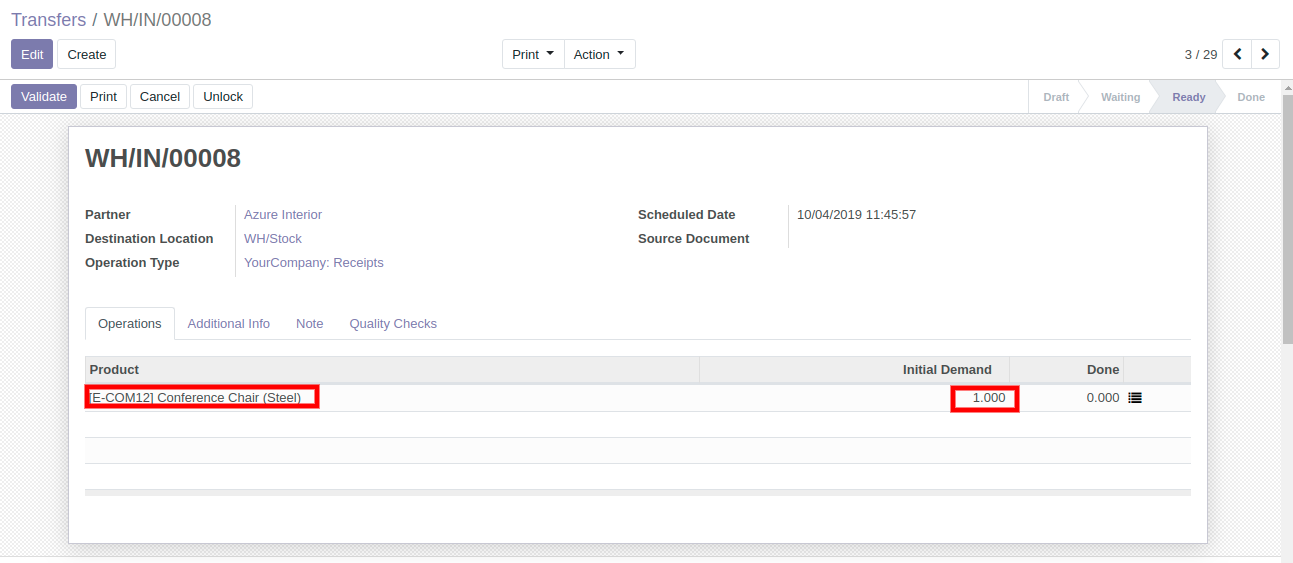Go to the next transfer record
This screenshot has width=1293, height=563.
pyautogui.click(x=1266, y=54)
